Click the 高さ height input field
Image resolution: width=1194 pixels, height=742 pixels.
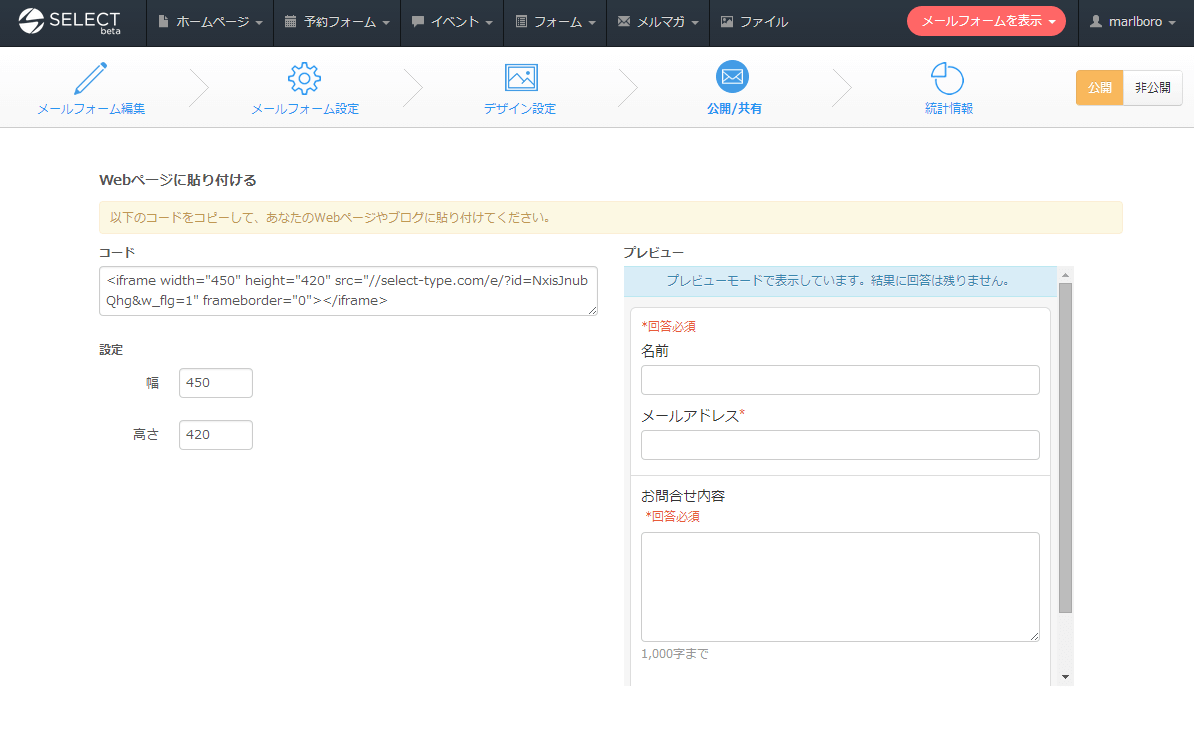coord(215,435)
